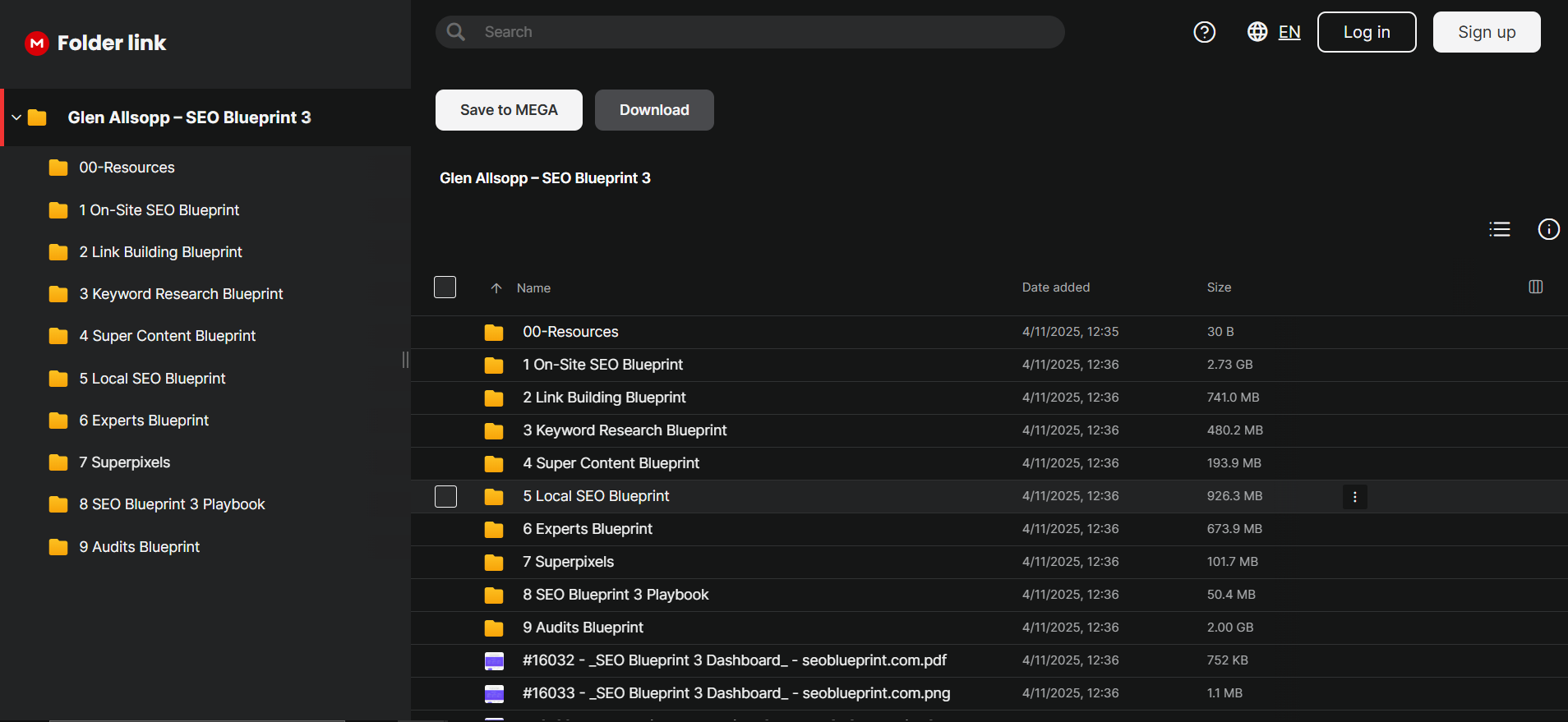Click folder icon of 6 Experts Blueprint row
Viewport: 1568px width, 722px height.
(494, 530)
